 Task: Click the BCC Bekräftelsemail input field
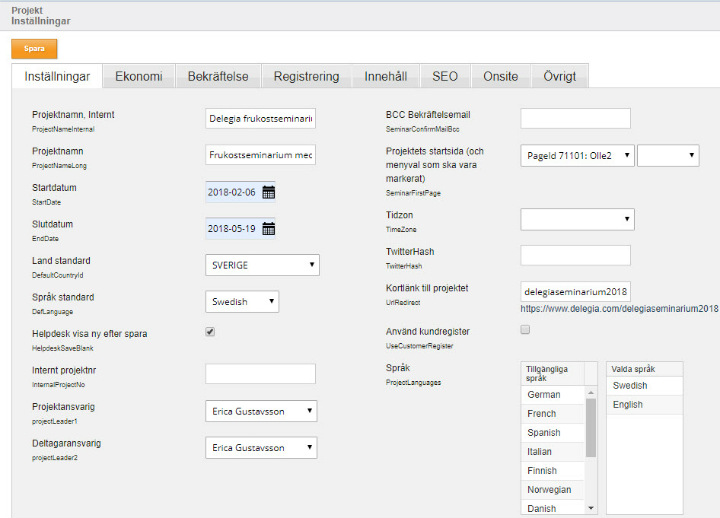pyautogui.click(x=575, y=118)
